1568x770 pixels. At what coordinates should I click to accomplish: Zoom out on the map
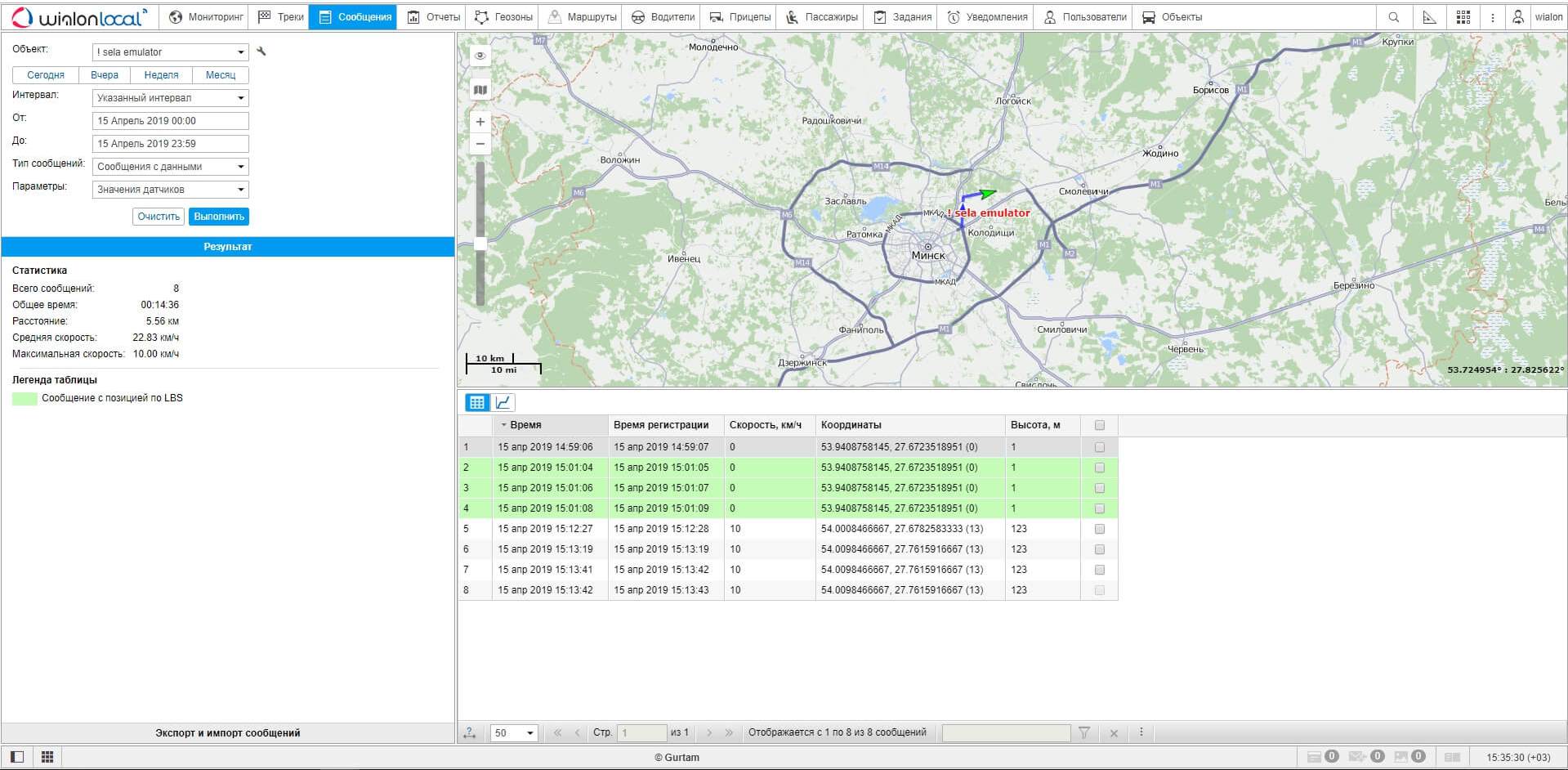[x=480, y=144]
